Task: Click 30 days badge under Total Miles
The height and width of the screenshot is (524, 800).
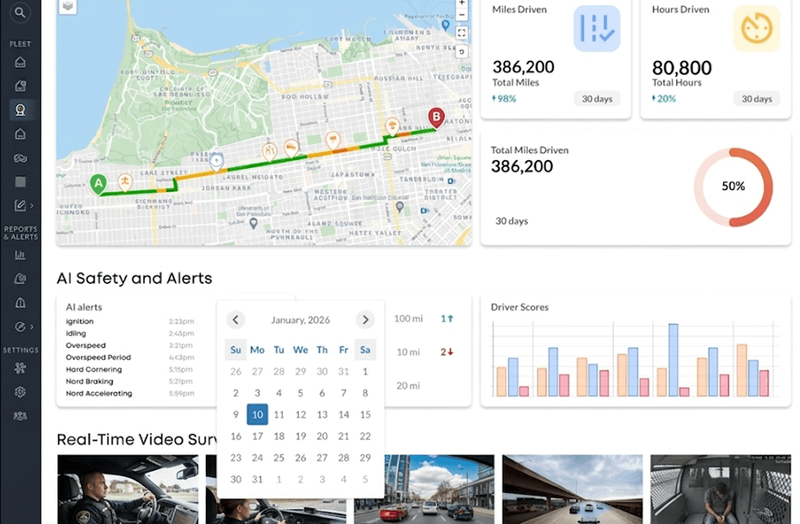Action: click(x=596, y=99)
